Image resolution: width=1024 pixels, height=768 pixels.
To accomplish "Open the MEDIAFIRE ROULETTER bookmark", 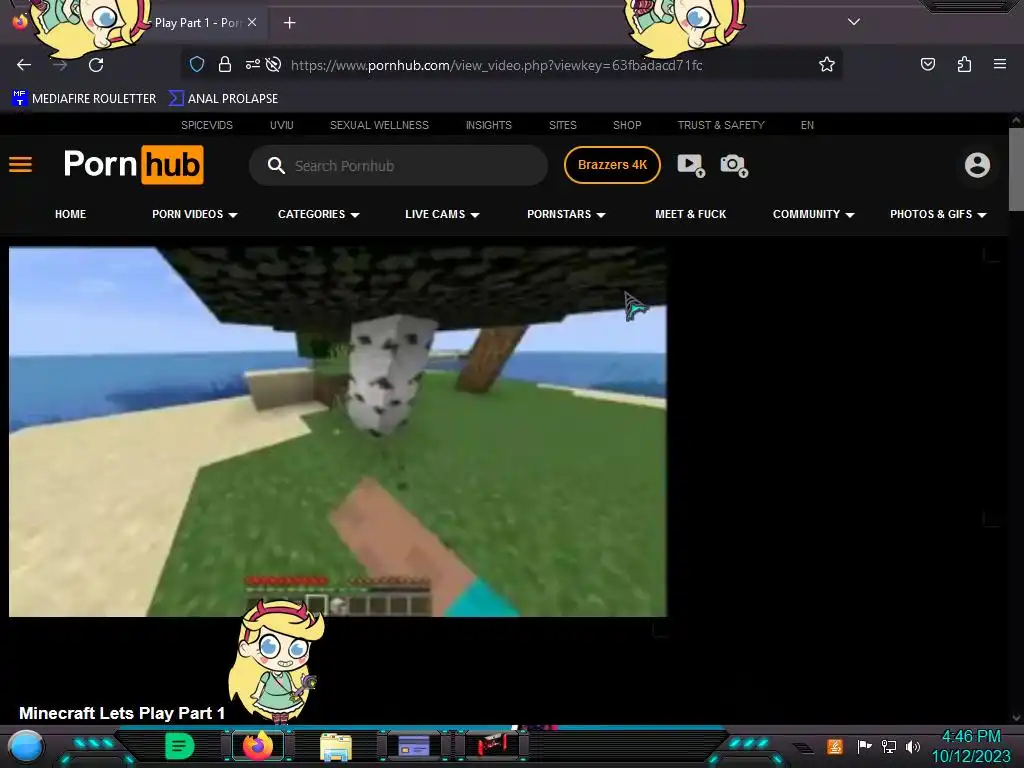I will click(84, 99).
